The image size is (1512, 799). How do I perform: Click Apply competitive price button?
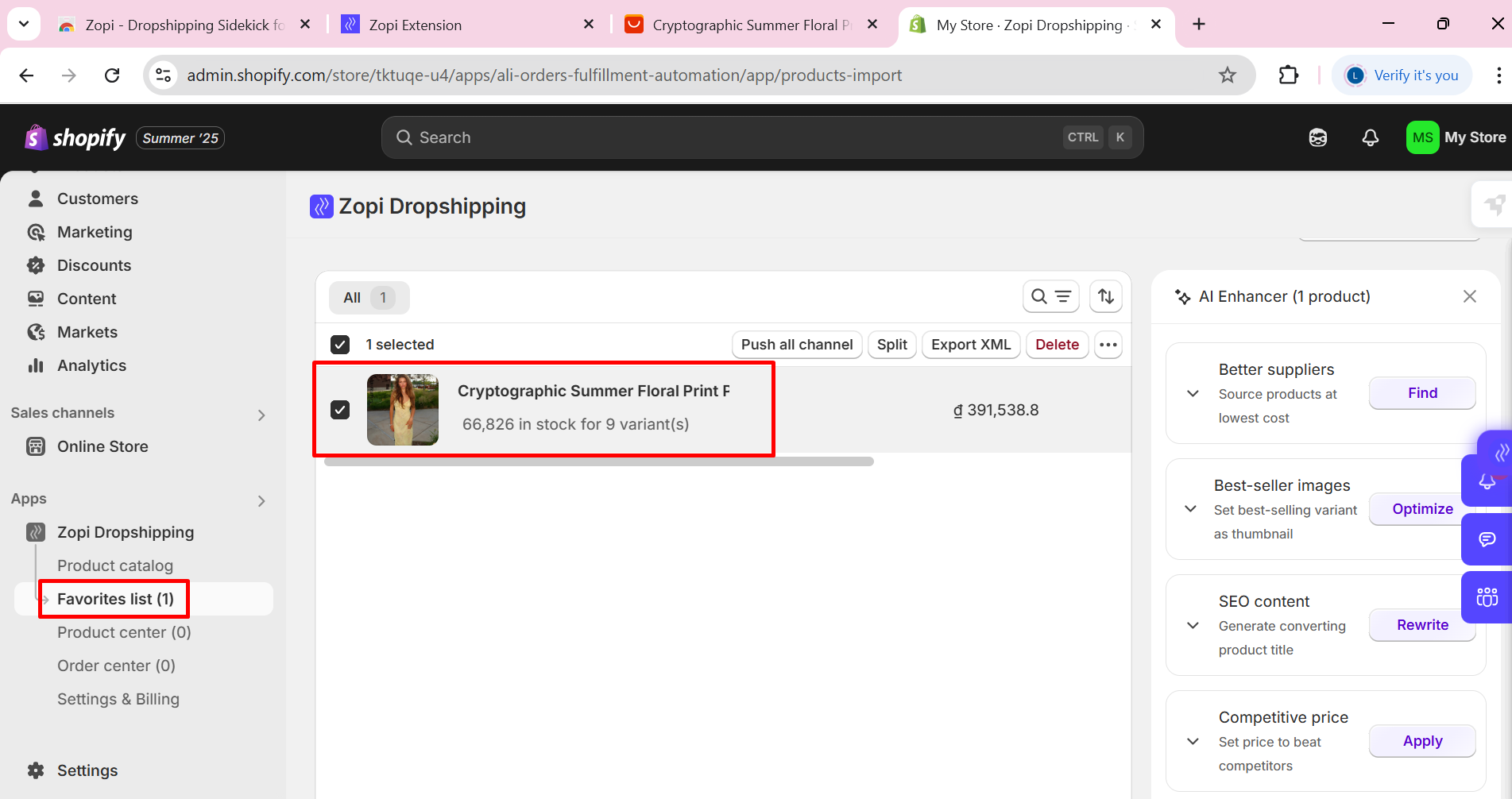1422,741
